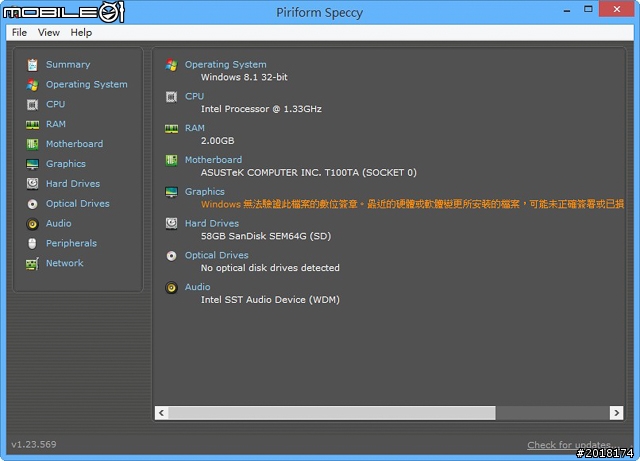
Task: Click the Hard Drives icon in summary panel
Action: pyautogui.click(x=171, y=223)
